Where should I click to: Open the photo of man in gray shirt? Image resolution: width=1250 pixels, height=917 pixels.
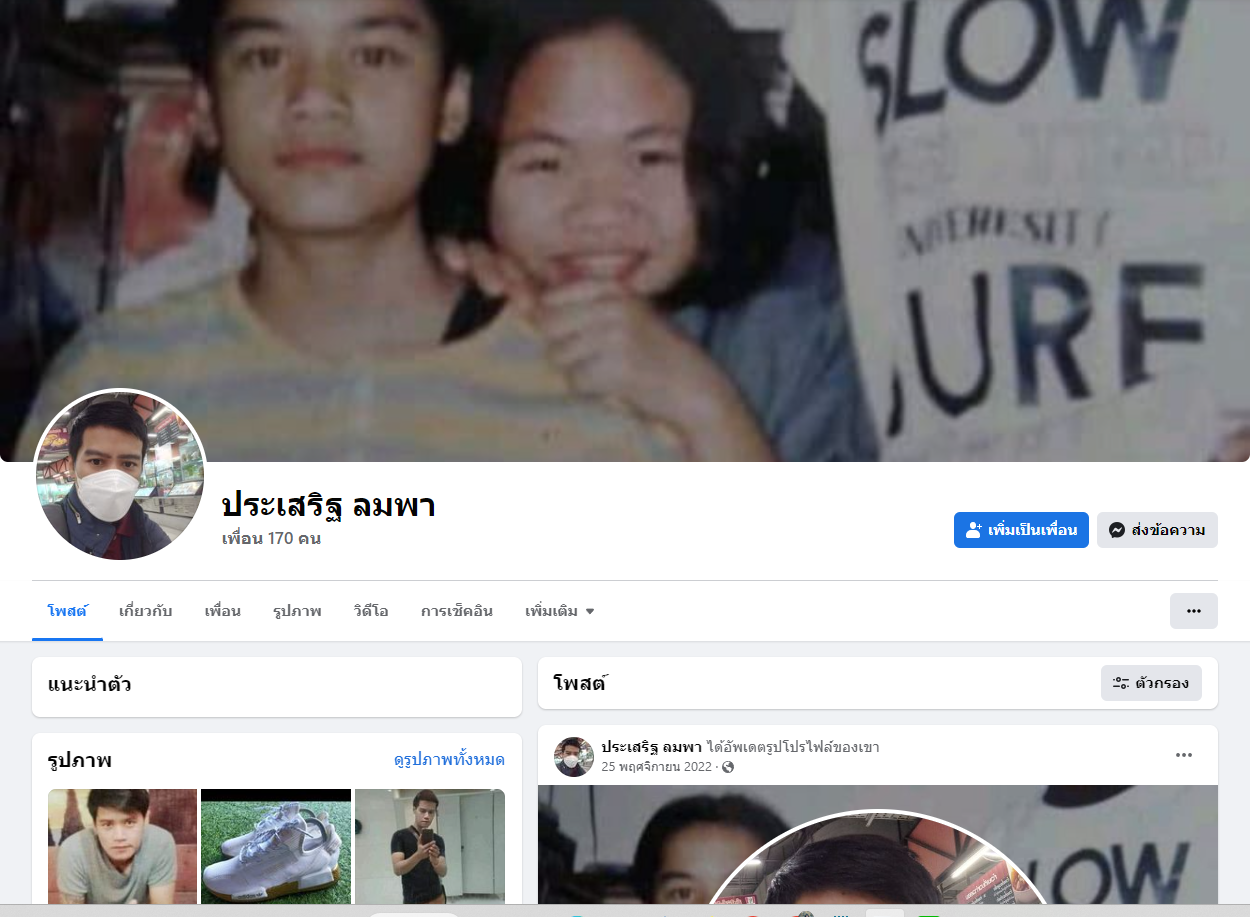point(122,846)
